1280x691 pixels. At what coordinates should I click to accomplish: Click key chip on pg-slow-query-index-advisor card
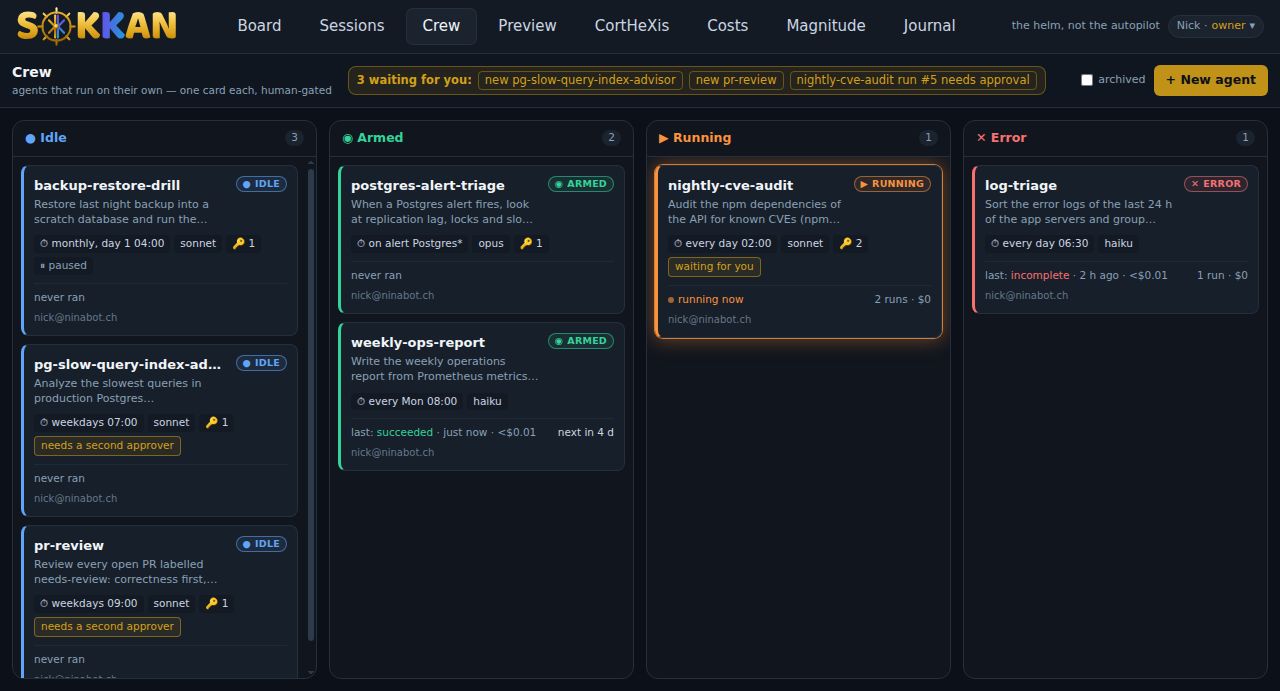point(216,422)
